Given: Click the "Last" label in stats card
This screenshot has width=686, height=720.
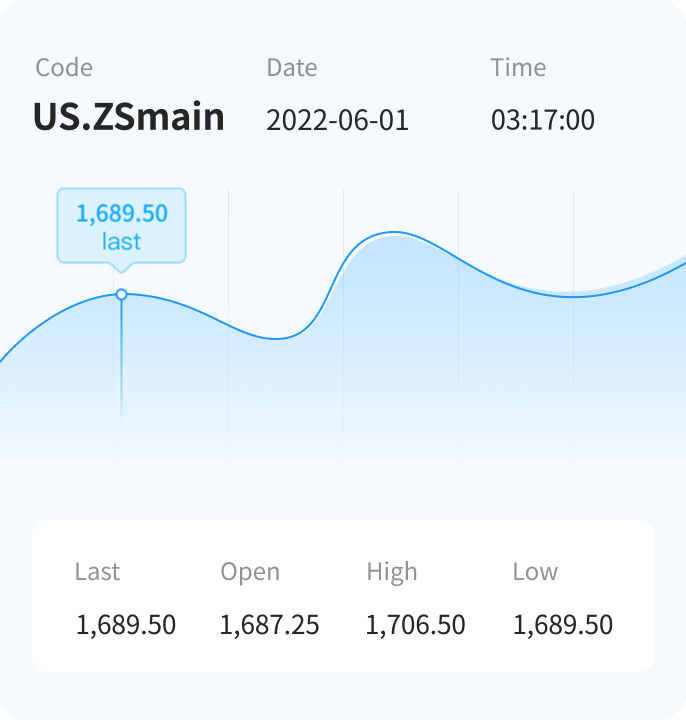Looking at the screenshot, I should click(97, 572).
